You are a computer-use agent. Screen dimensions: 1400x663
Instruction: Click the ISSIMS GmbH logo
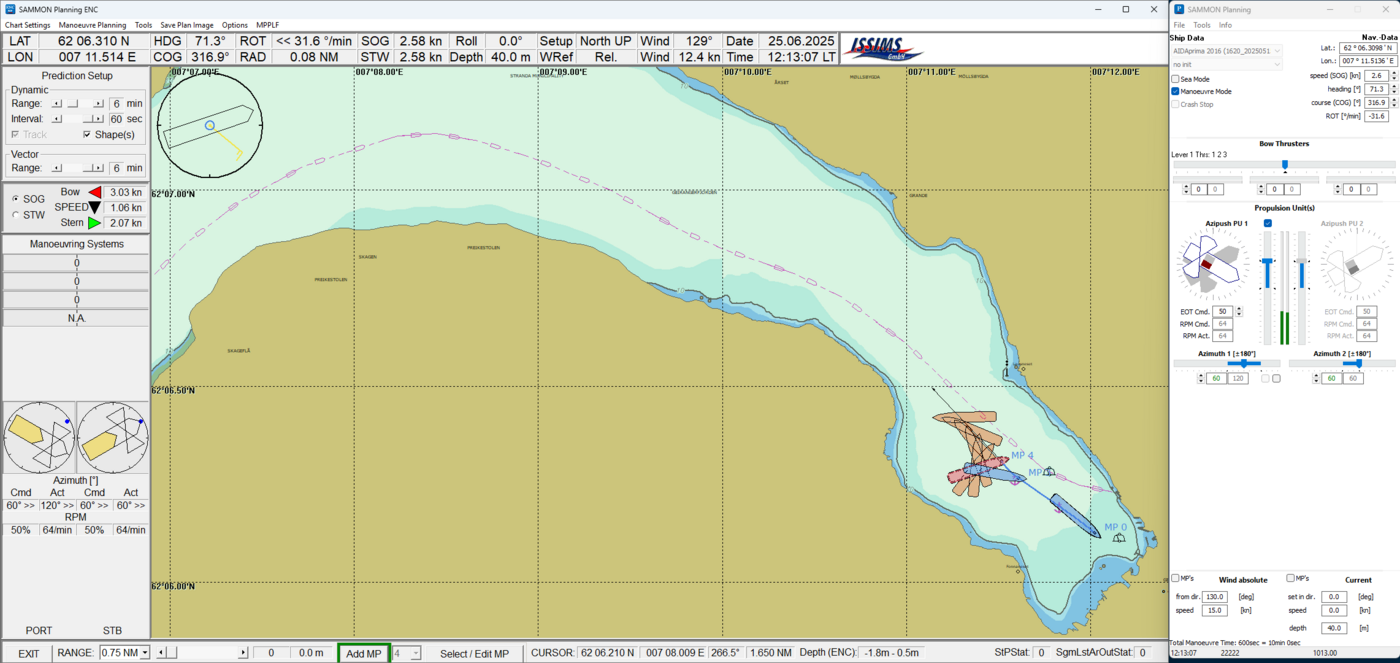pyautogui.click(x=884, y=49)
